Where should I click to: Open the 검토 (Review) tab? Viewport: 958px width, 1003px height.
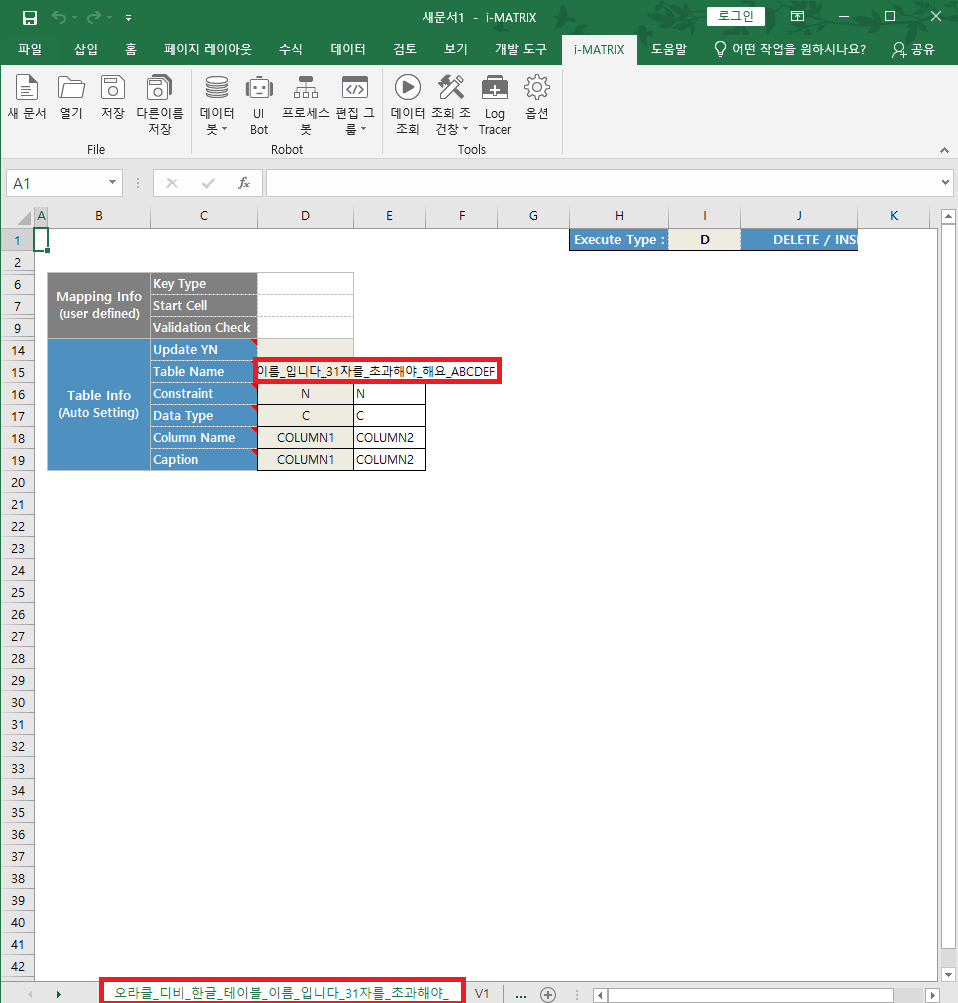[x=405, y=49]
